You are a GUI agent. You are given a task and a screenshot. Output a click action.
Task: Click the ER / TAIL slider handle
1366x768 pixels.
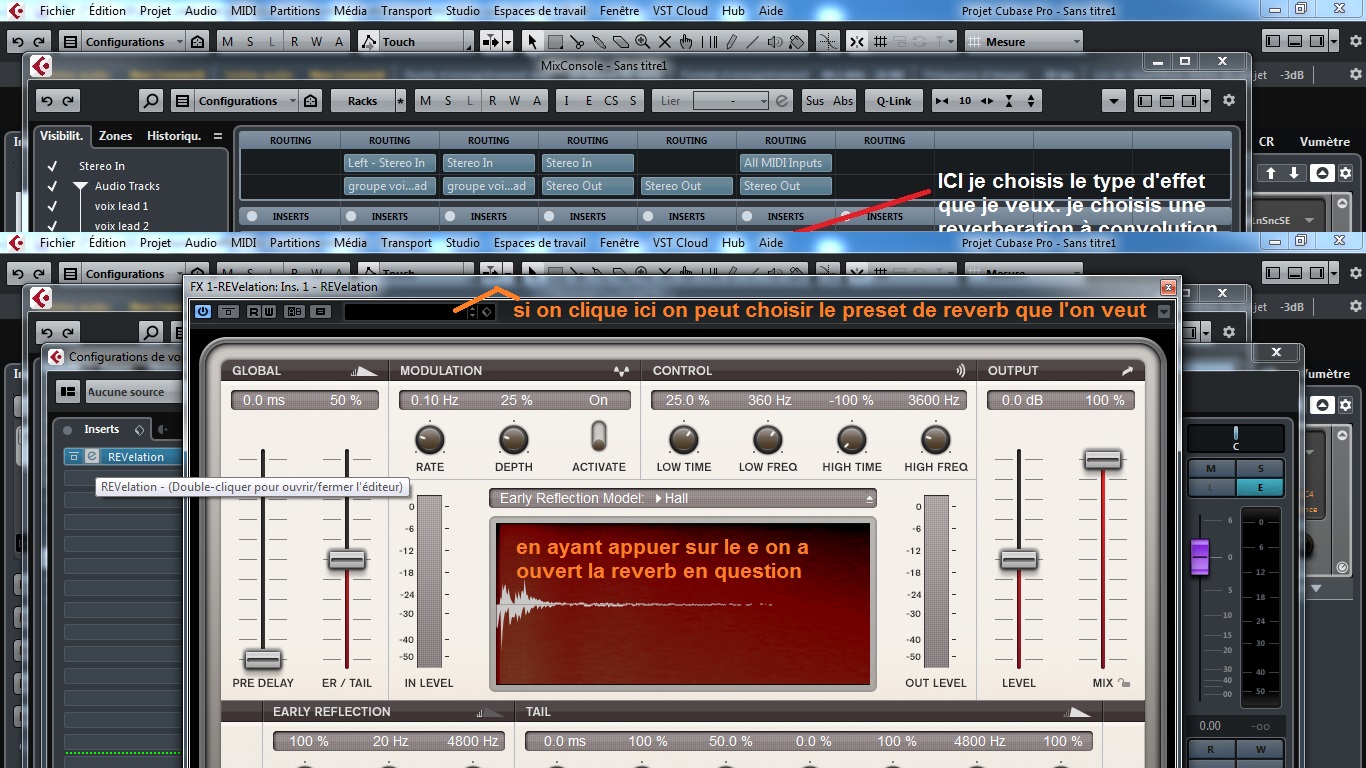(347, 560)
